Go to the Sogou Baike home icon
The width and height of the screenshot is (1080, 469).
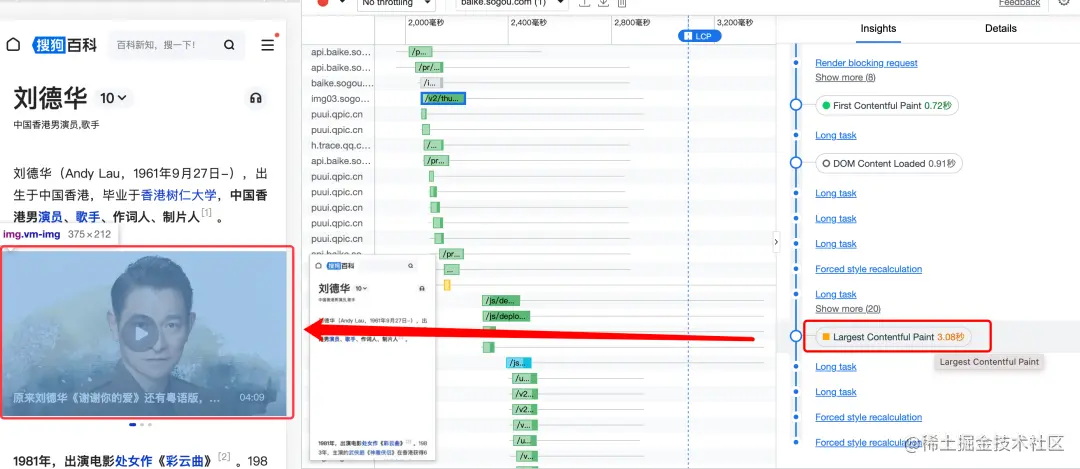[12, 45]
